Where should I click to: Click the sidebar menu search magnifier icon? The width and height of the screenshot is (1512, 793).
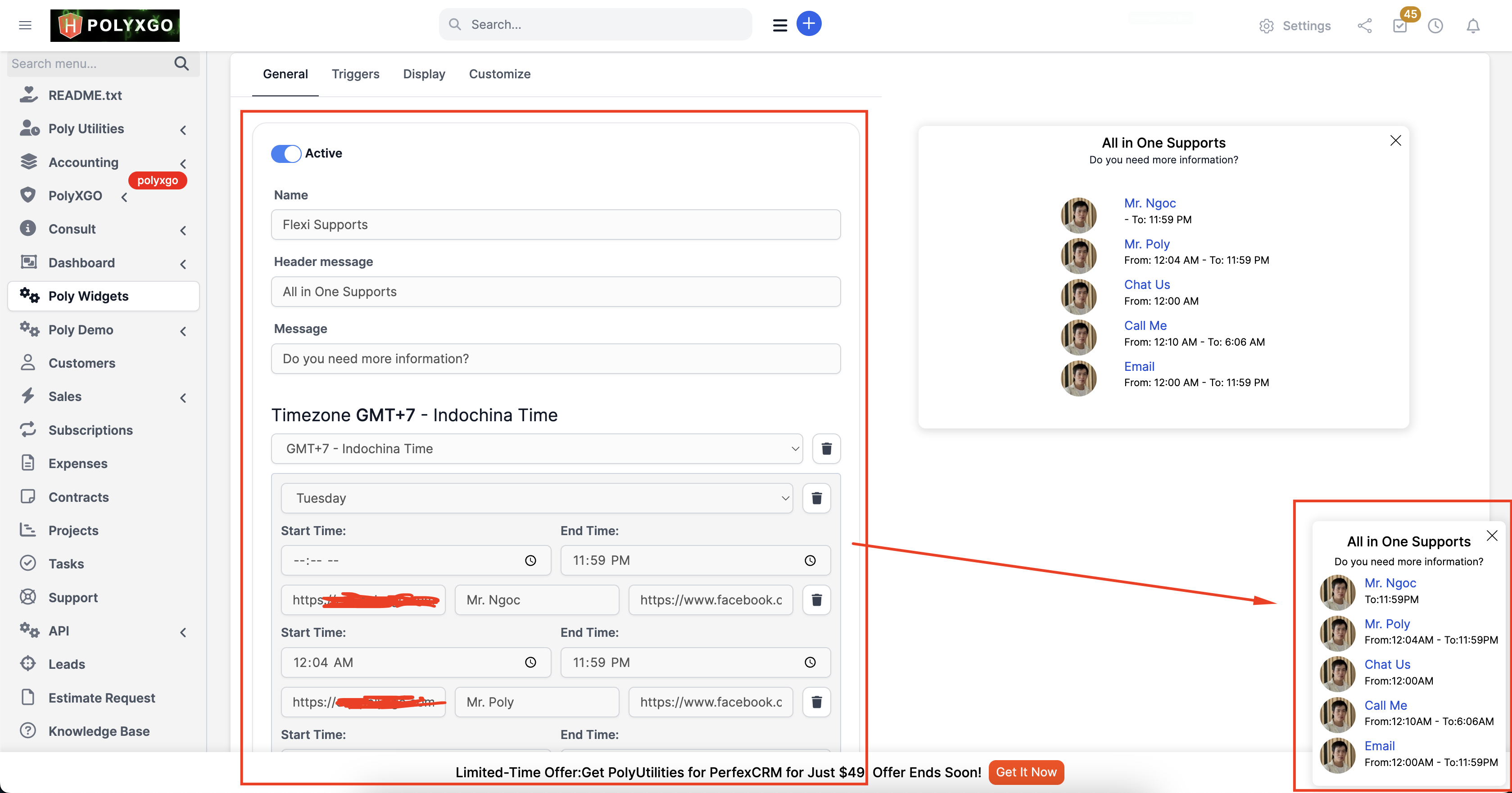click(181, 63)
